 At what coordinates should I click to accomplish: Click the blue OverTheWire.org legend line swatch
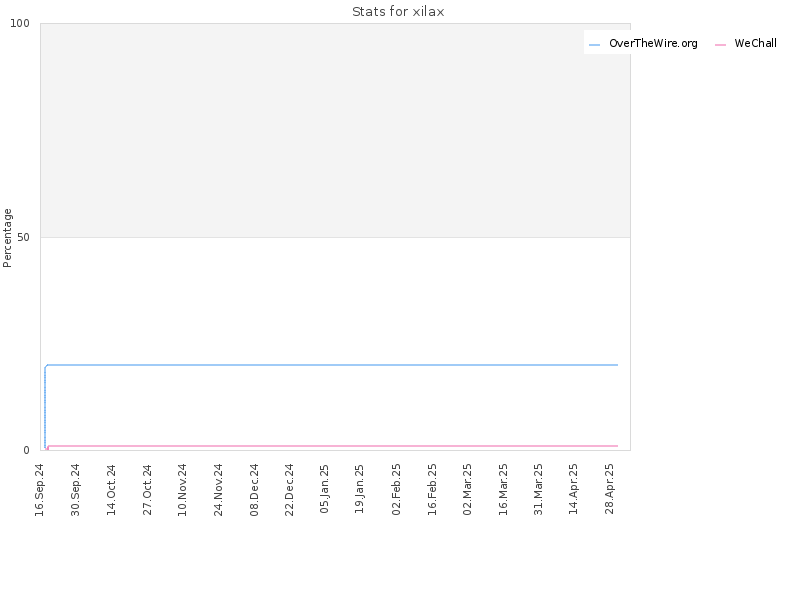(594, 45)
